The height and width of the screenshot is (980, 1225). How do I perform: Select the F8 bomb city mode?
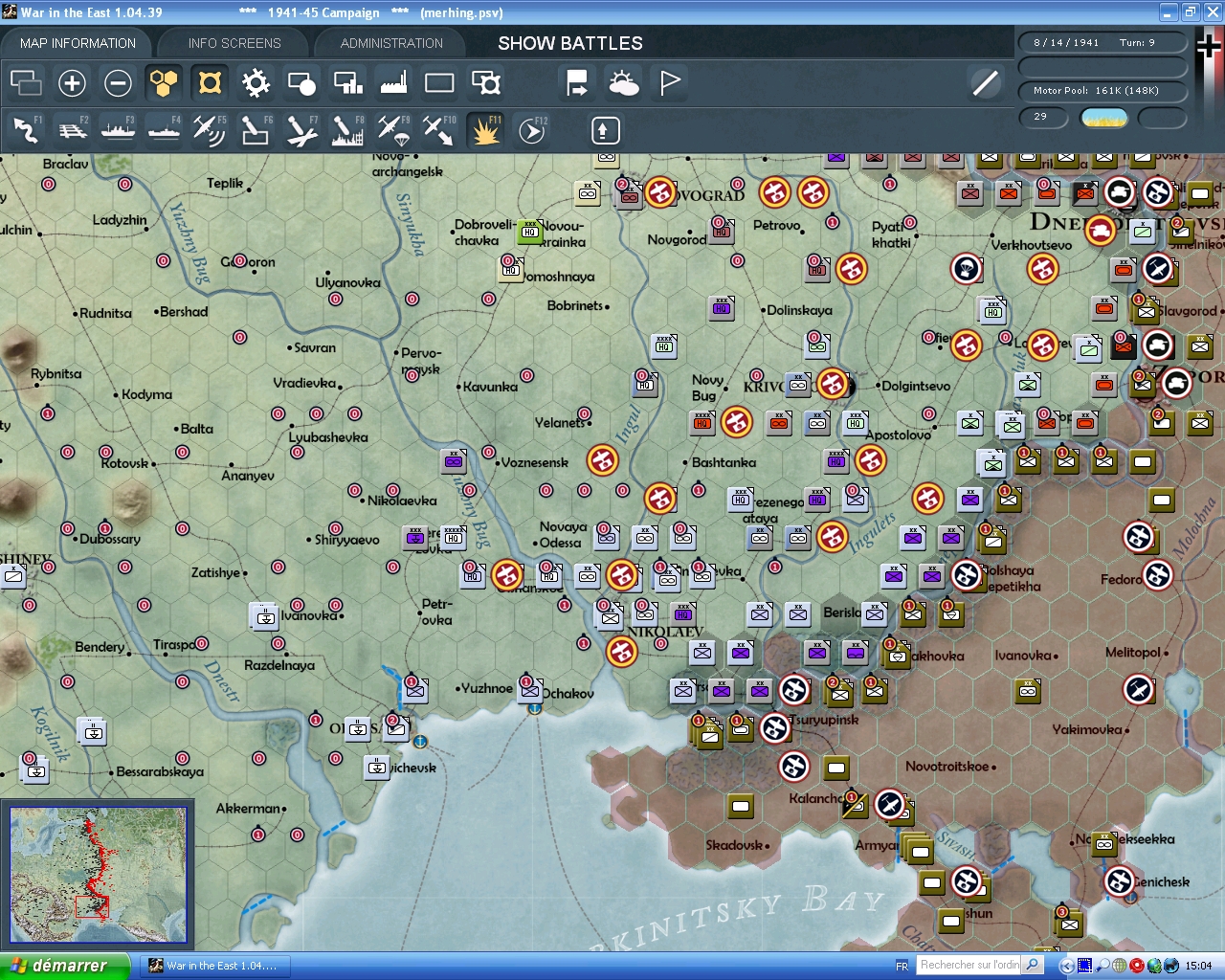coord(347,129)
